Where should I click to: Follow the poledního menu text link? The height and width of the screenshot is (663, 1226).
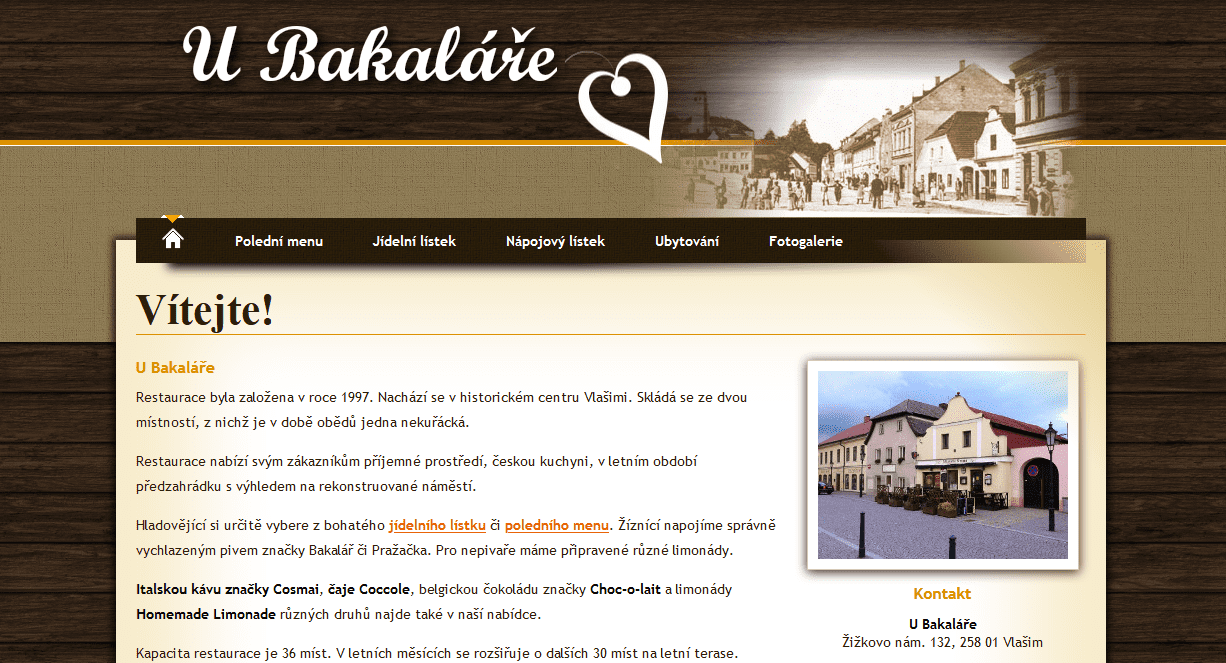point(557,525)
